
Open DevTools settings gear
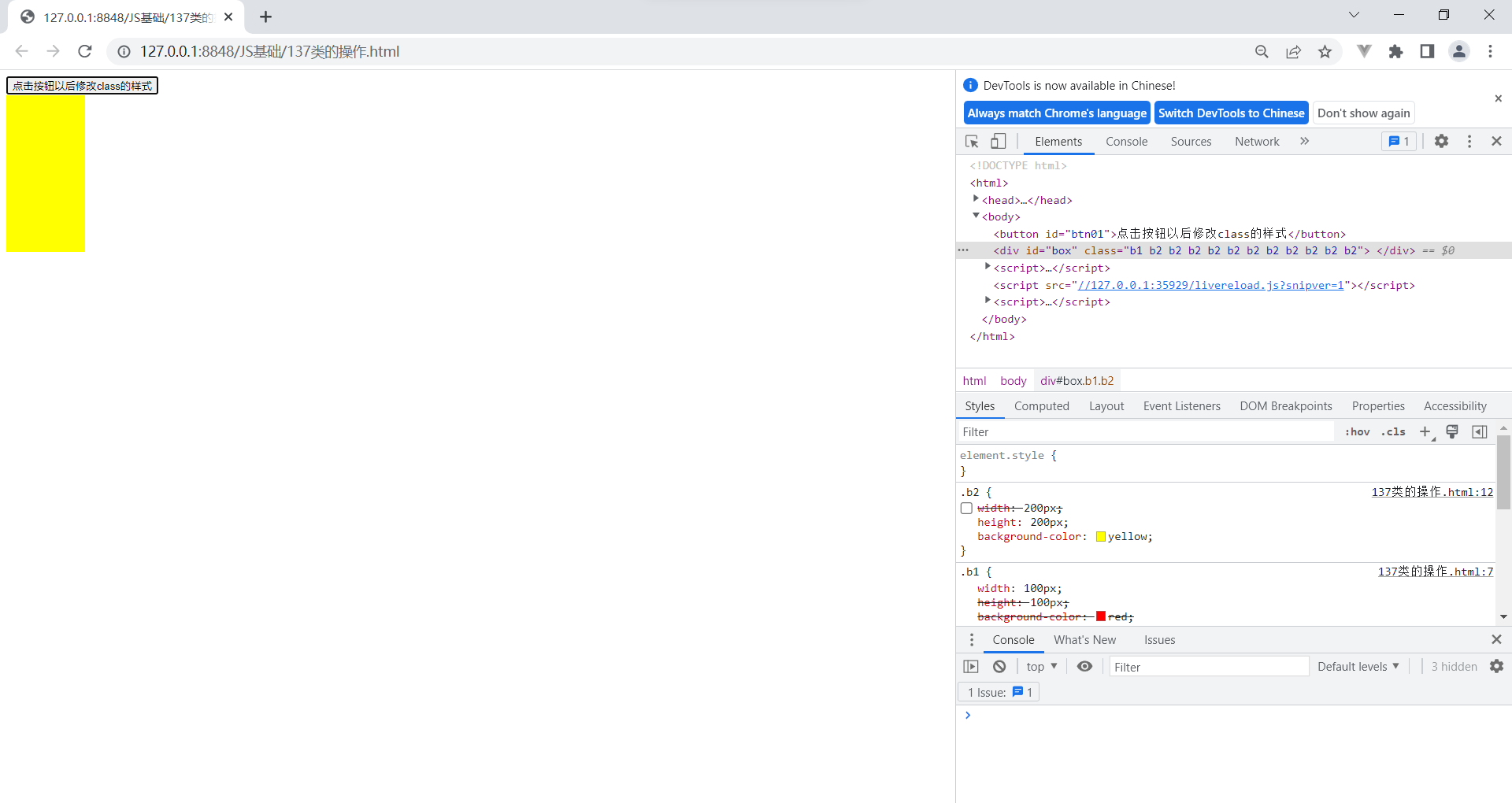coord(1441,141)
